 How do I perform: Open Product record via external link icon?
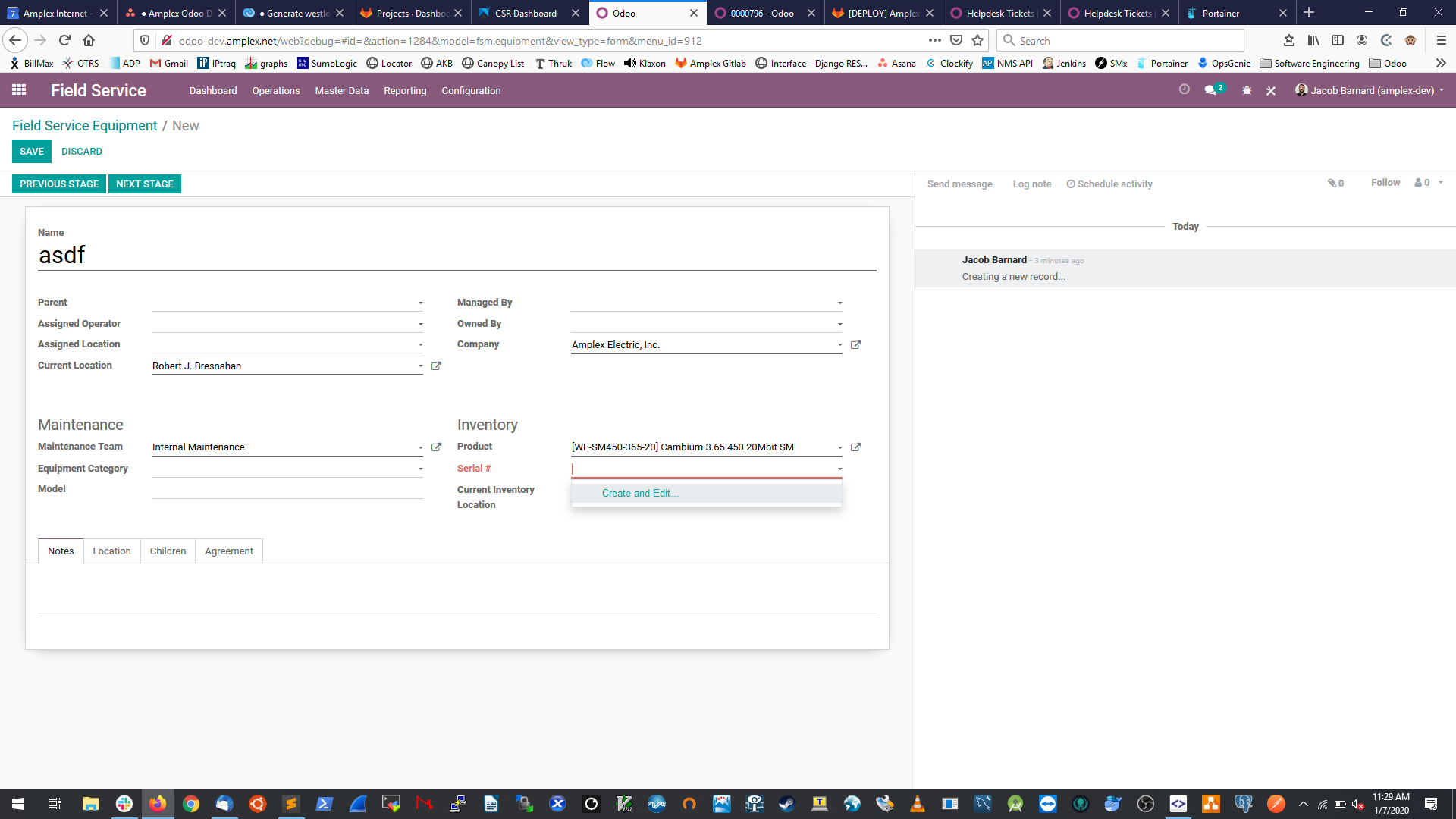coord(855,447)
